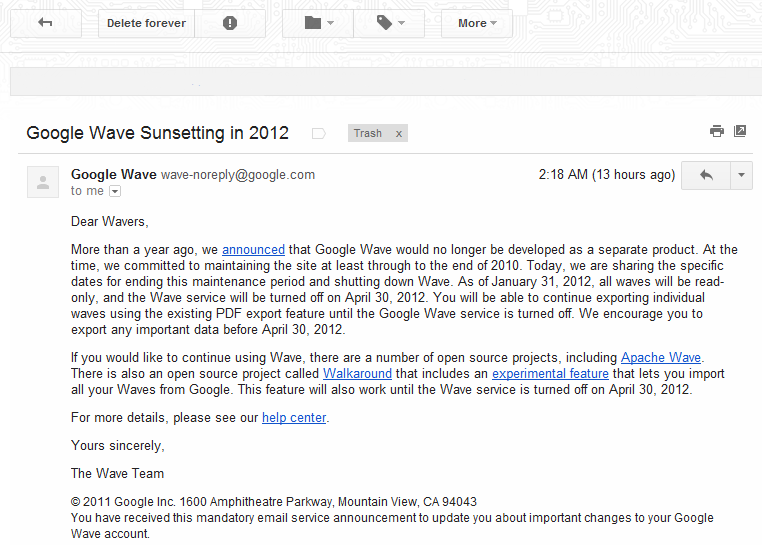Image resolution: width=762 pixels, height=545 pixels.
Task: Toggle the importance marker beside the subject
Action: click(318, 133)
